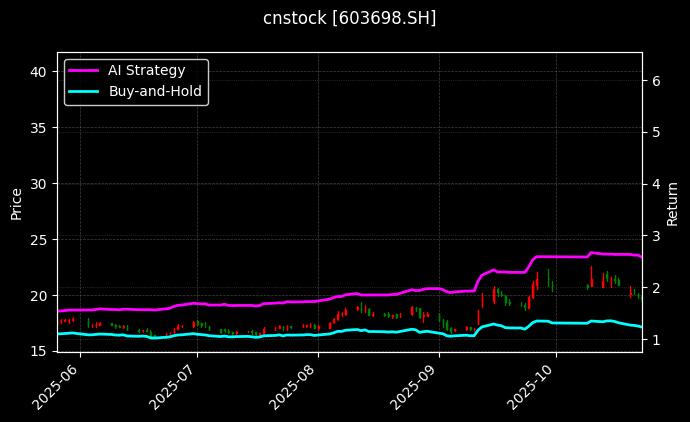
Task: Click the magenta line swatch in the legend
Action: pyautogui.click(x=85, y=70)
